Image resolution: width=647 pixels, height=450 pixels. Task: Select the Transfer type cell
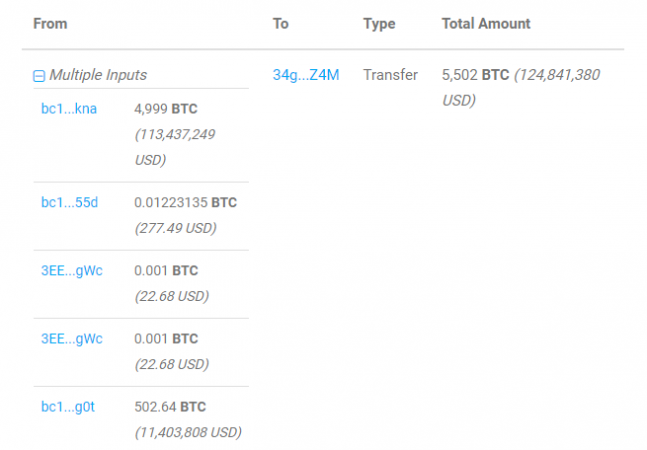[390, 75]
